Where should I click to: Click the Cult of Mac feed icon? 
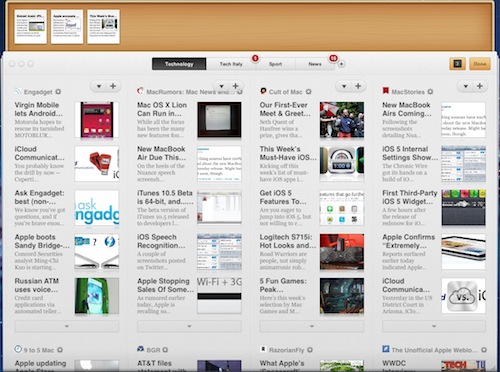[x=263, y=91]
